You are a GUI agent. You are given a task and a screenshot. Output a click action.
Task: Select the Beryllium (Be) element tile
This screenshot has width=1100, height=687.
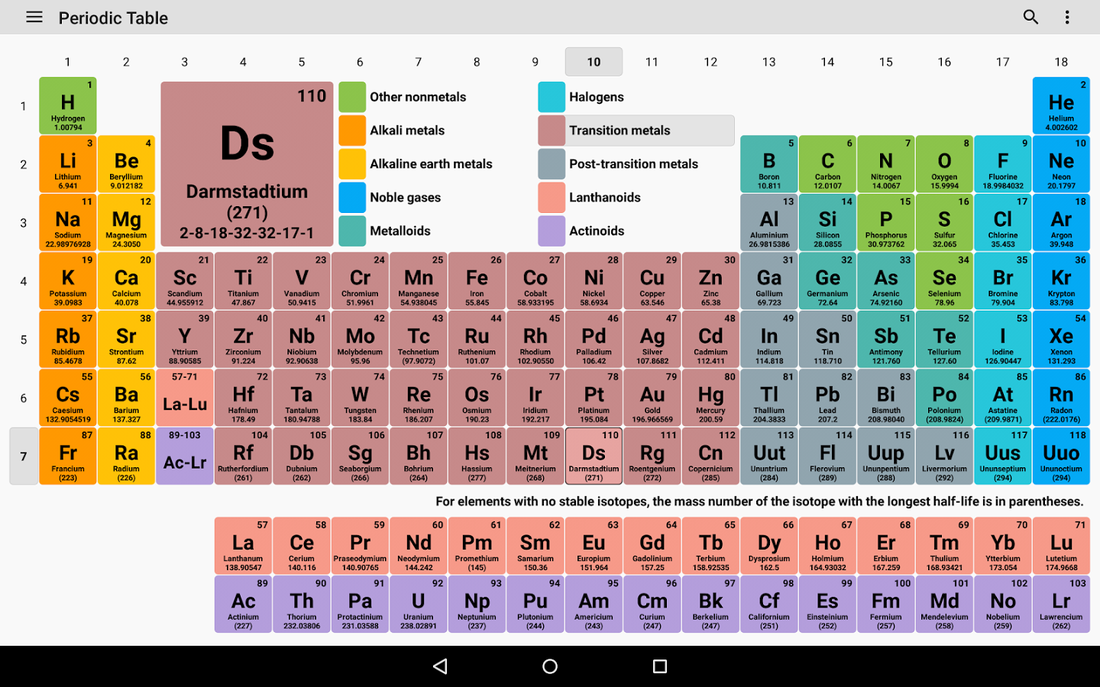point(126,164)
